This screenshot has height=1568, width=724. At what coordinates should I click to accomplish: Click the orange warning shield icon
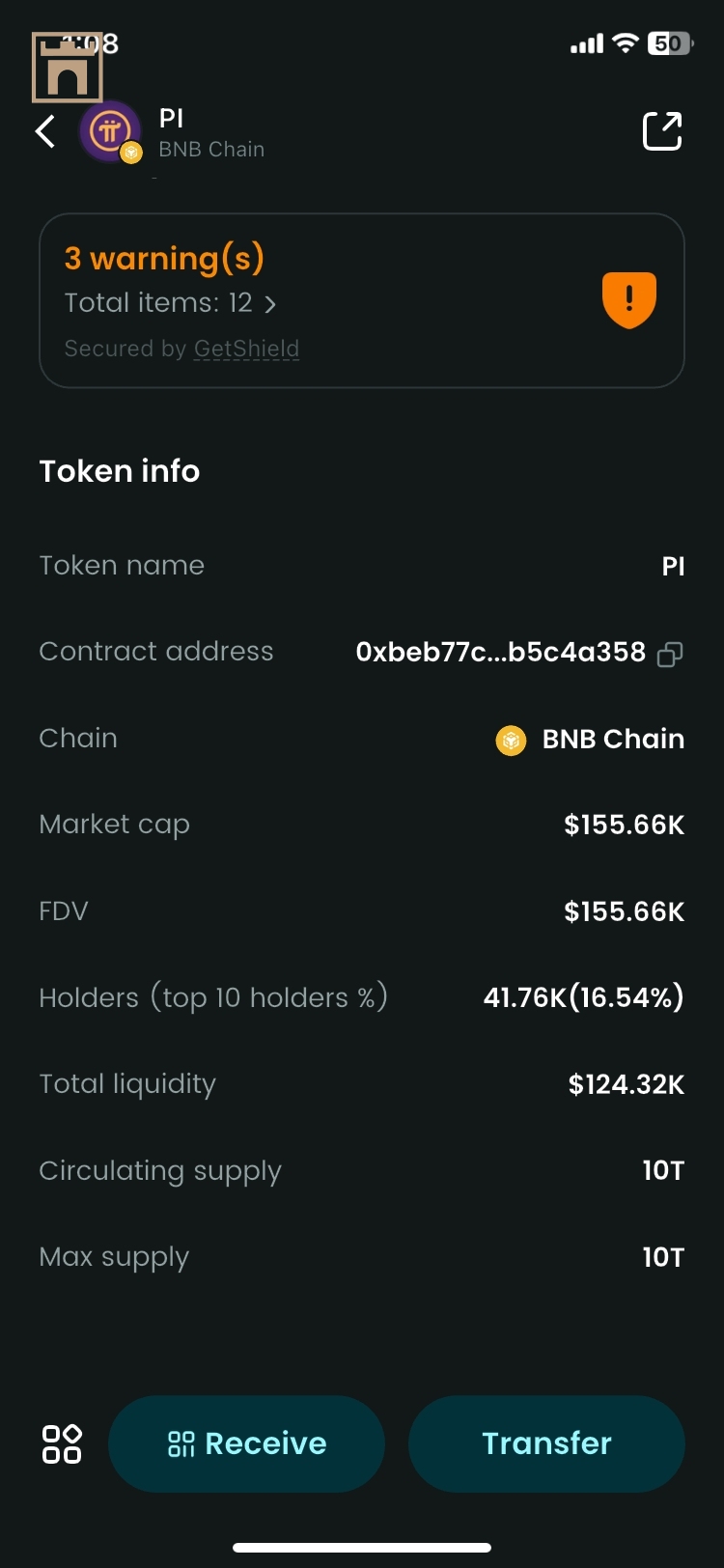click(629, 299)
